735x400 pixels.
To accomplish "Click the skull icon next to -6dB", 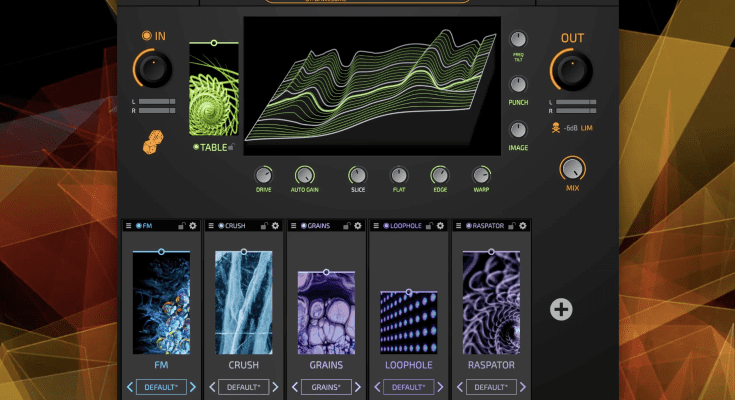I will (x=555, y=128).
